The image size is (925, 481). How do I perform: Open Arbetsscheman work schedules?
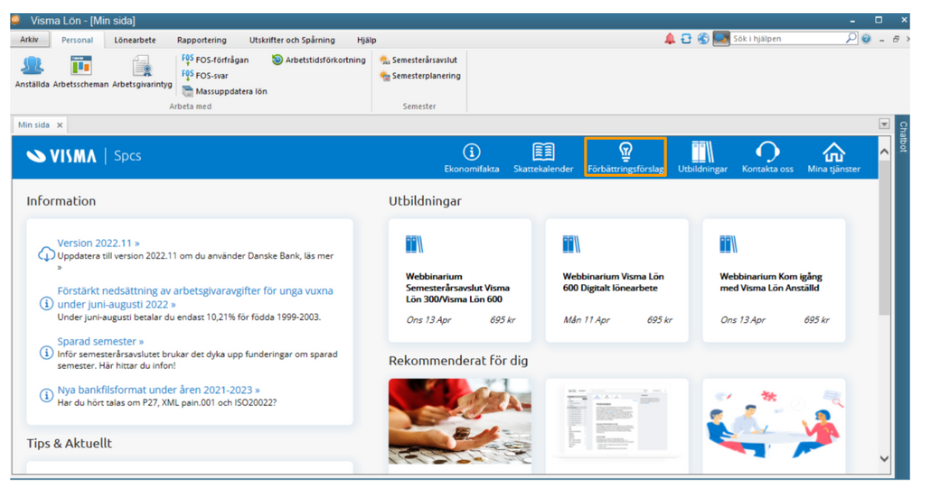point(80,68)
